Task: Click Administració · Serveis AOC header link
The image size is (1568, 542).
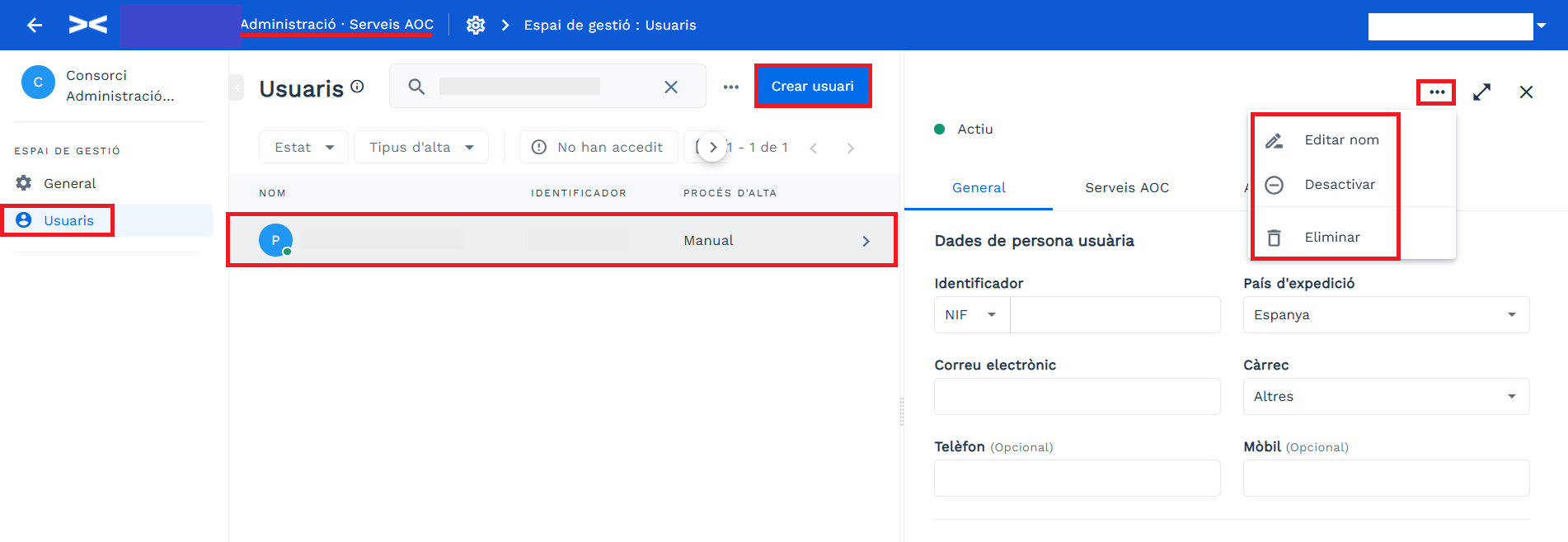Action: pyautogui.click(x=336, y=25)
